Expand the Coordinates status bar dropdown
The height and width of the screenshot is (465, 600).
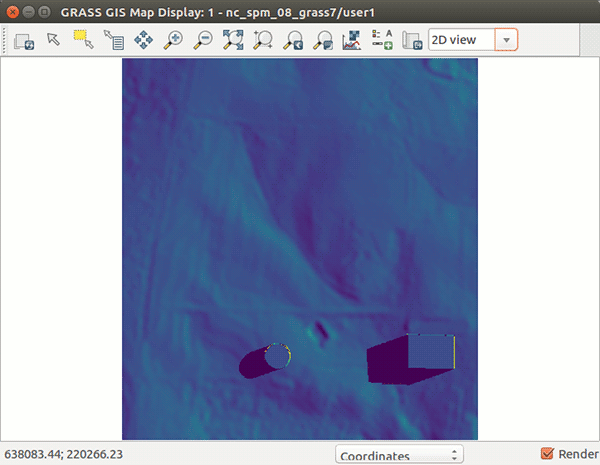399,455
